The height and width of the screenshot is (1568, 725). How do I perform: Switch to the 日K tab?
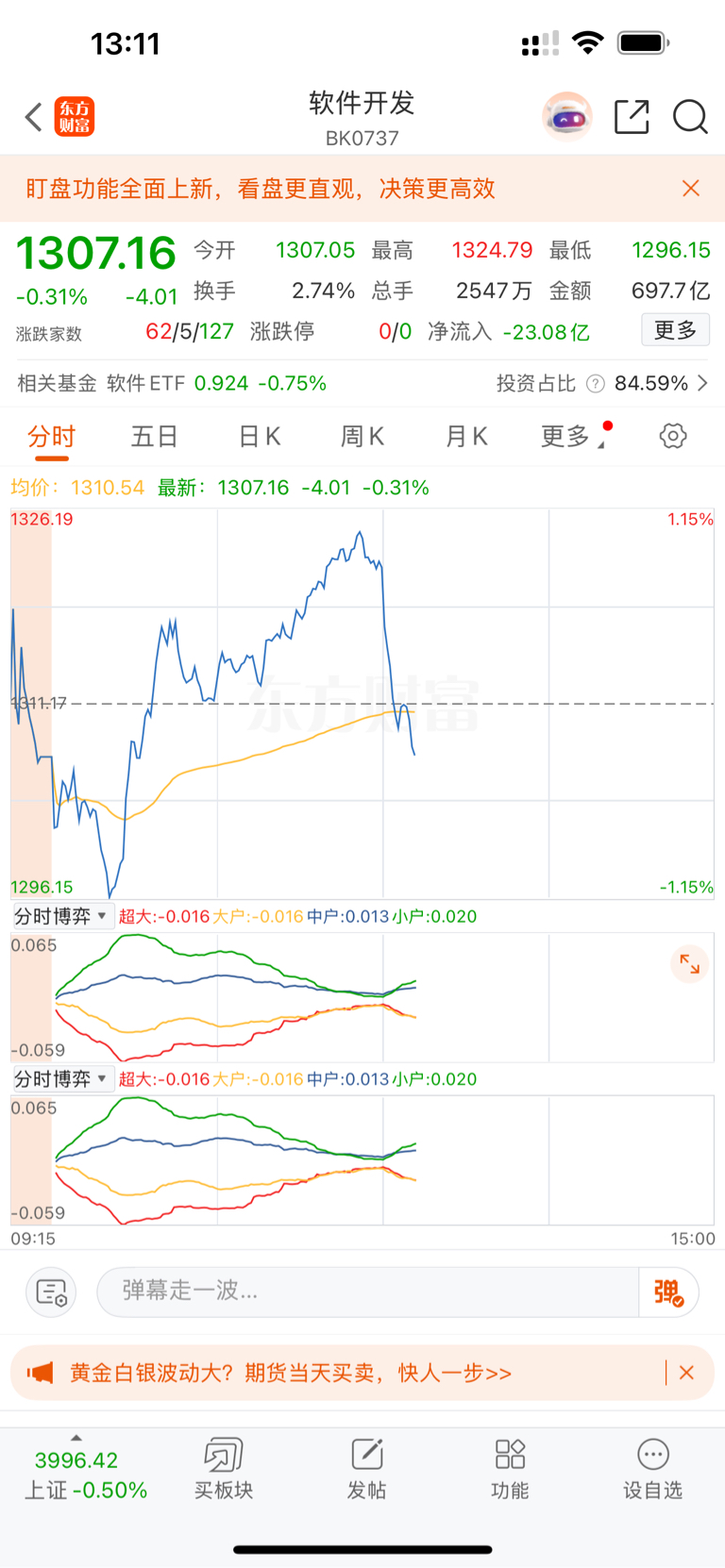click(259, 436)
